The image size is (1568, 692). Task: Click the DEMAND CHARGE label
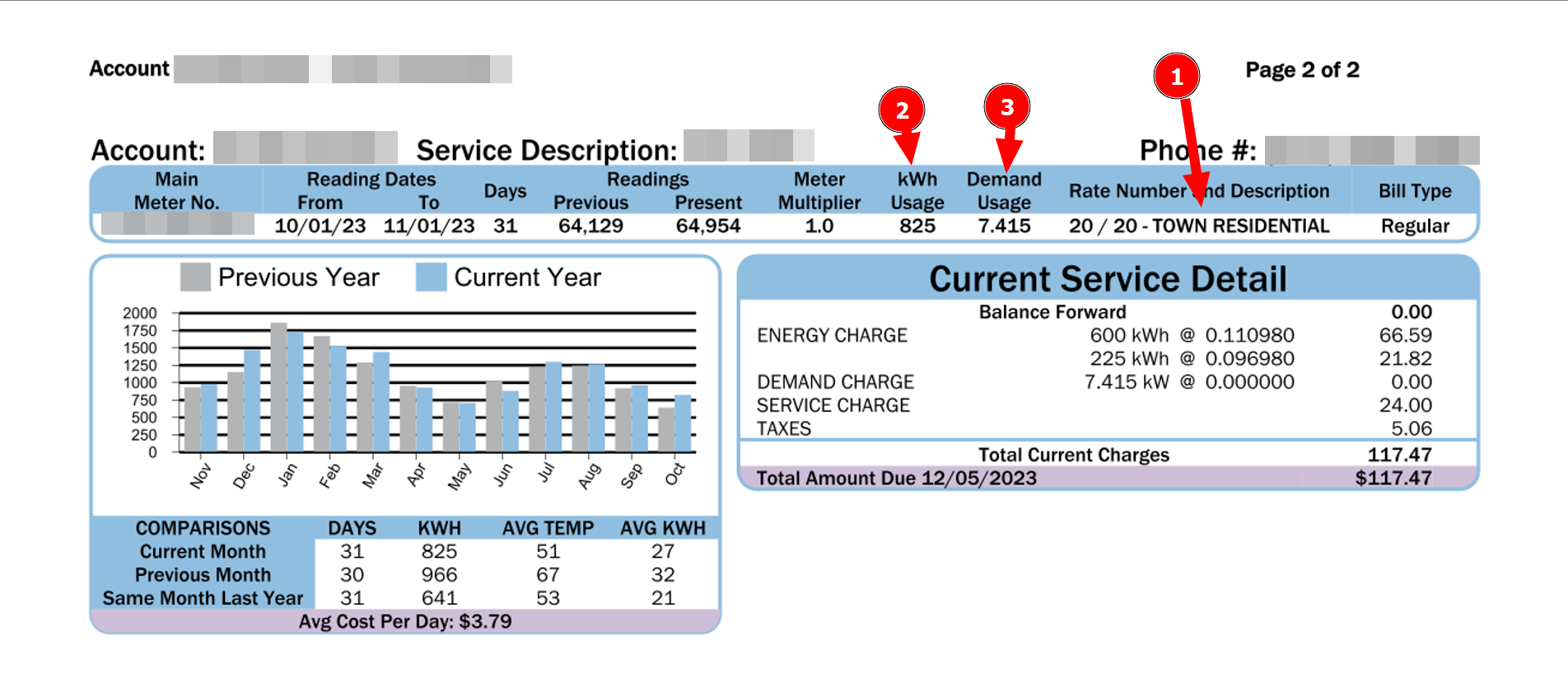coord(835,382)
